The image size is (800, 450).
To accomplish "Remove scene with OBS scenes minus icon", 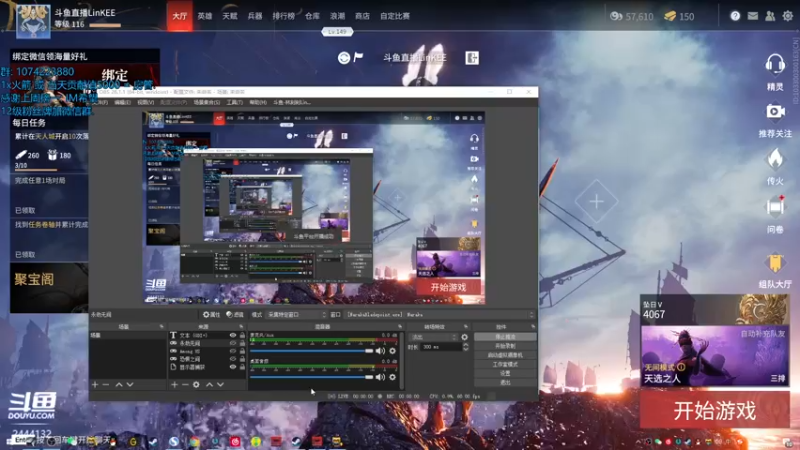I will click(106, 384).
